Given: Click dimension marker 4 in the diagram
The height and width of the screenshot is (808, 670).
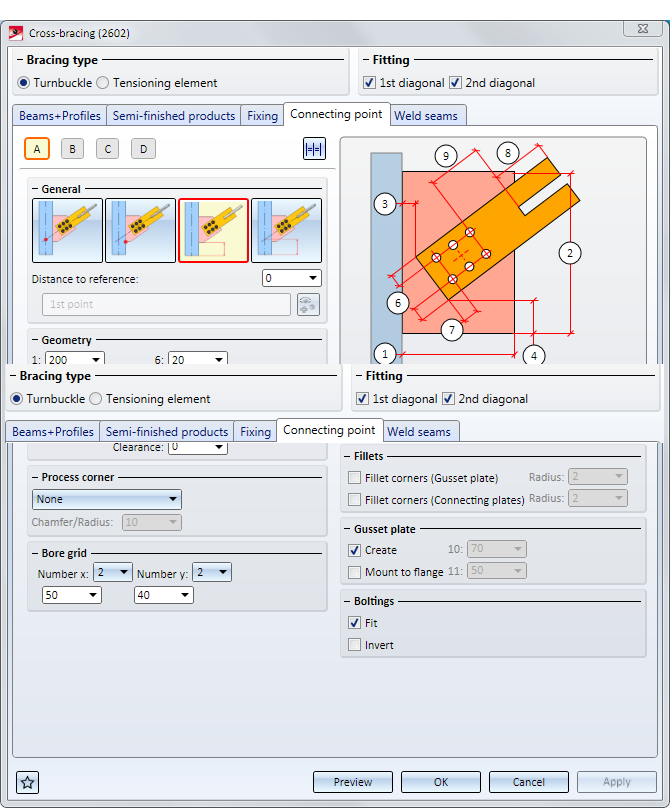Looking at the screenshot, I should (x=534, y=355).
